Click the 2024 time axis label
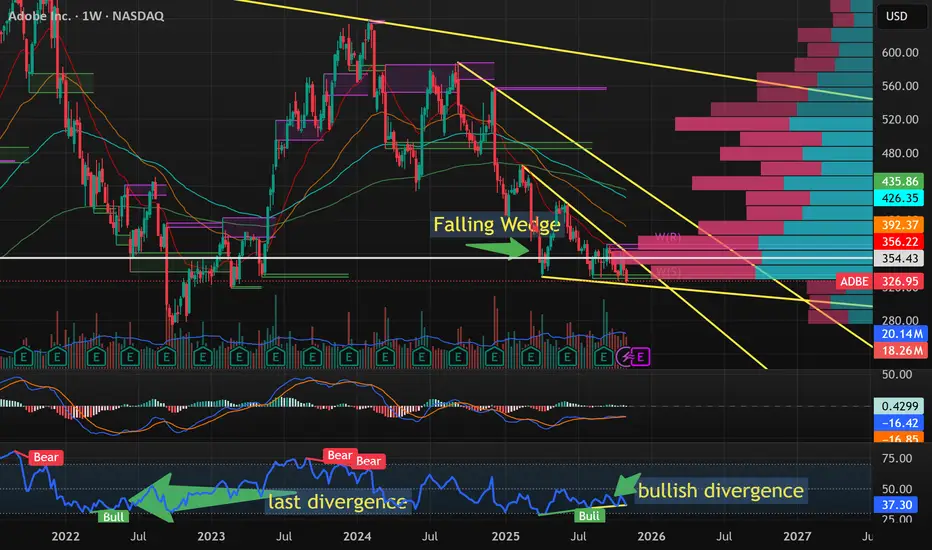 [357, 536]
